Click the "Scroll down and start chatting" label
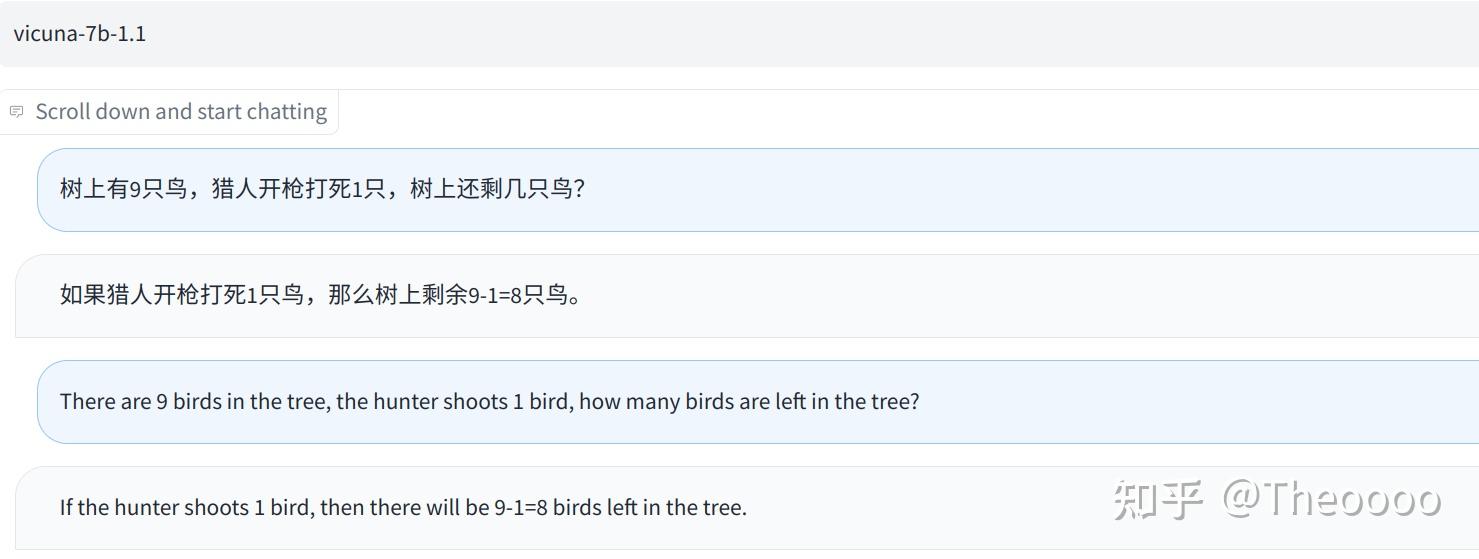 coord(181,111)
